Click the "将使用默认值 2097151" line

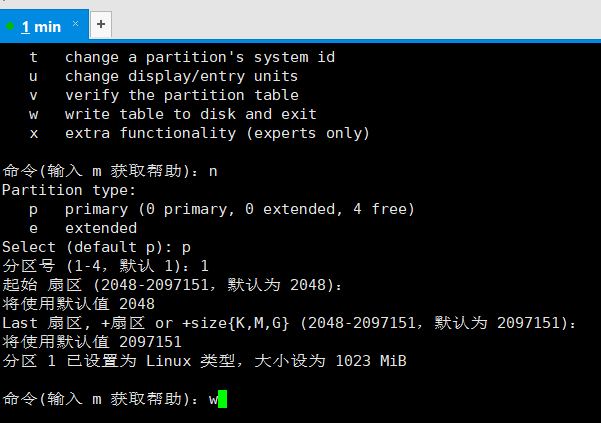[x=92, y=342]
